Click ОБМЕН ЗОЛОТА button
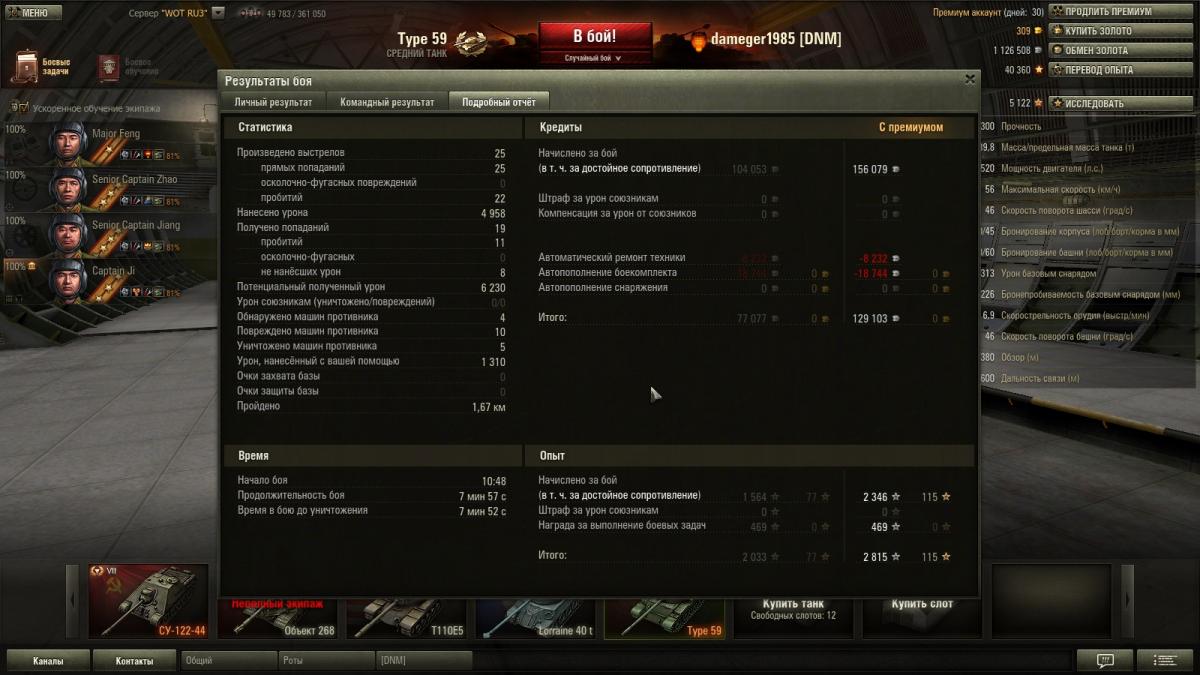Screen dimensions: 1200x675 tap(1121, 50)
